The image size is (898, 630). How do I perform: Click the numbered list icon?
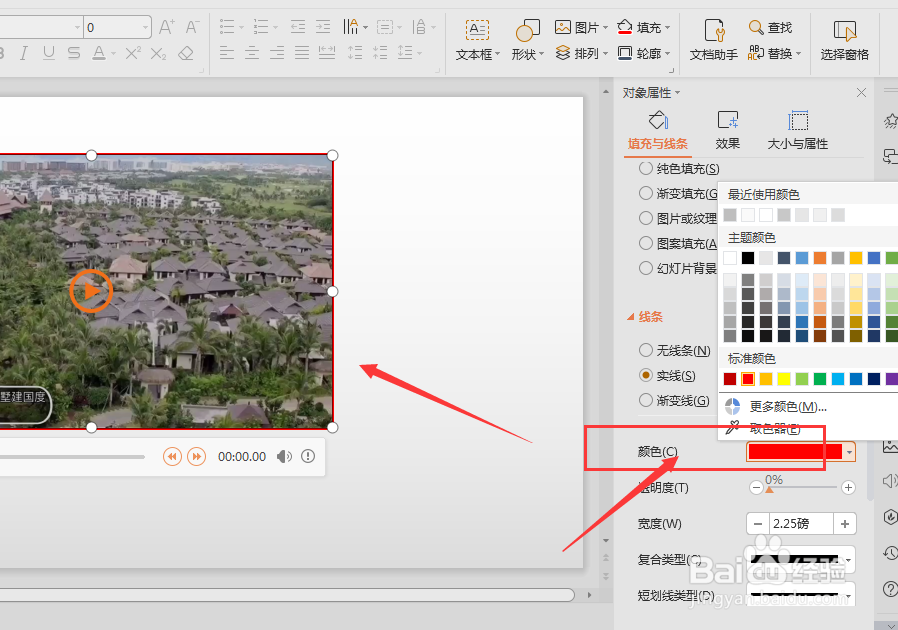click(261, 26)
